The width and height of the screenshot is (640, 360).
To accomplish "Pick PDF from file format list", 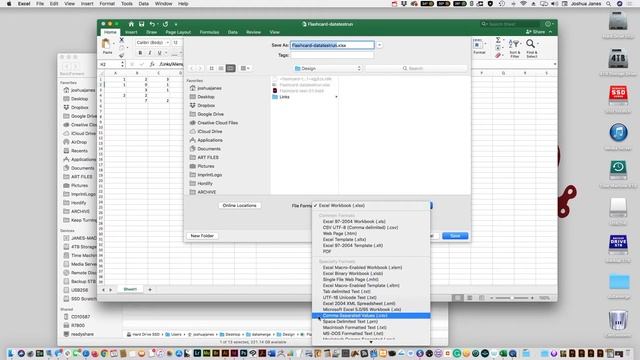I will pyautogui.click(x=327, y=251).
